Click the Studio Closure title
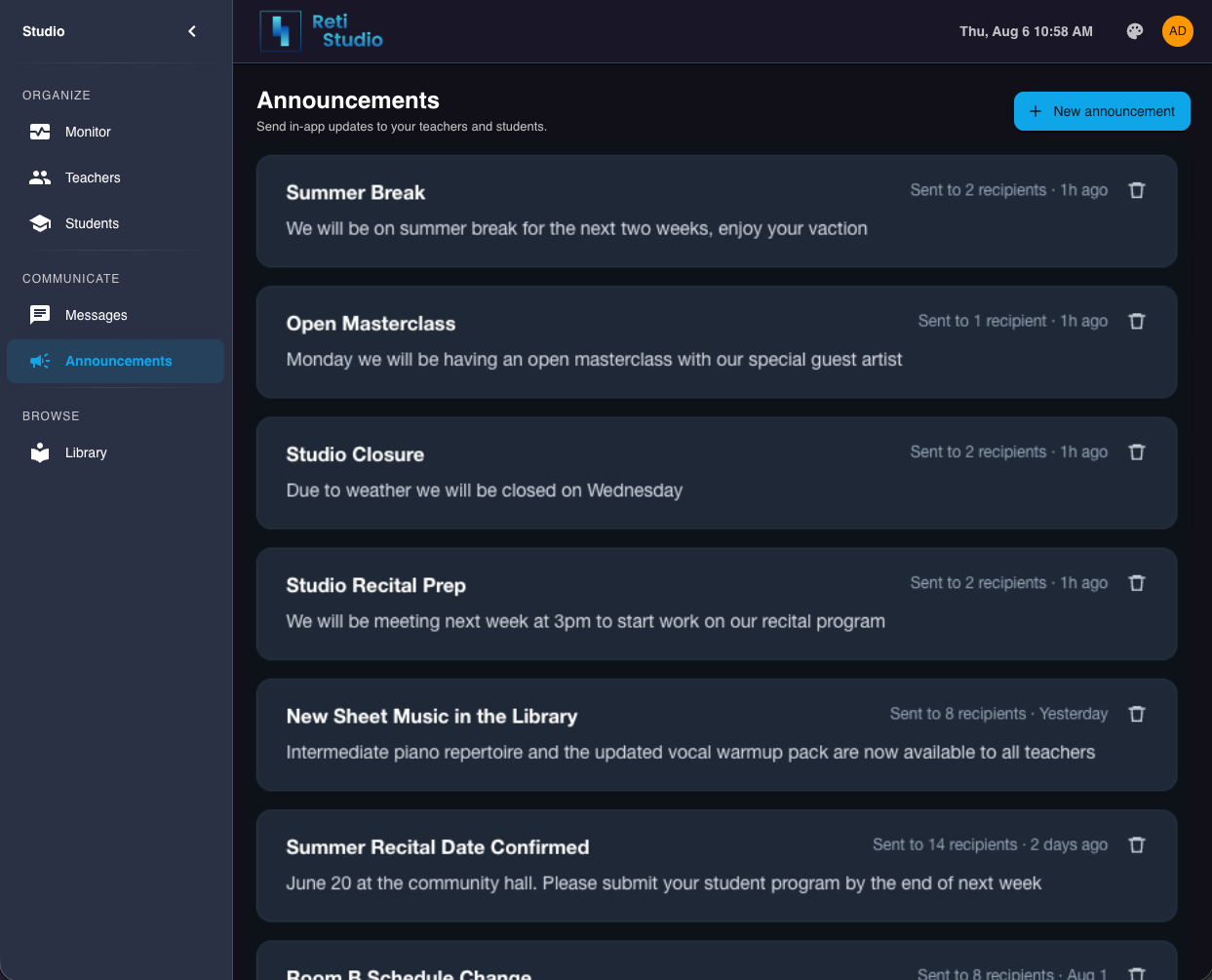The width and height of the screenshot is (1212, 980). click(355, 454)
